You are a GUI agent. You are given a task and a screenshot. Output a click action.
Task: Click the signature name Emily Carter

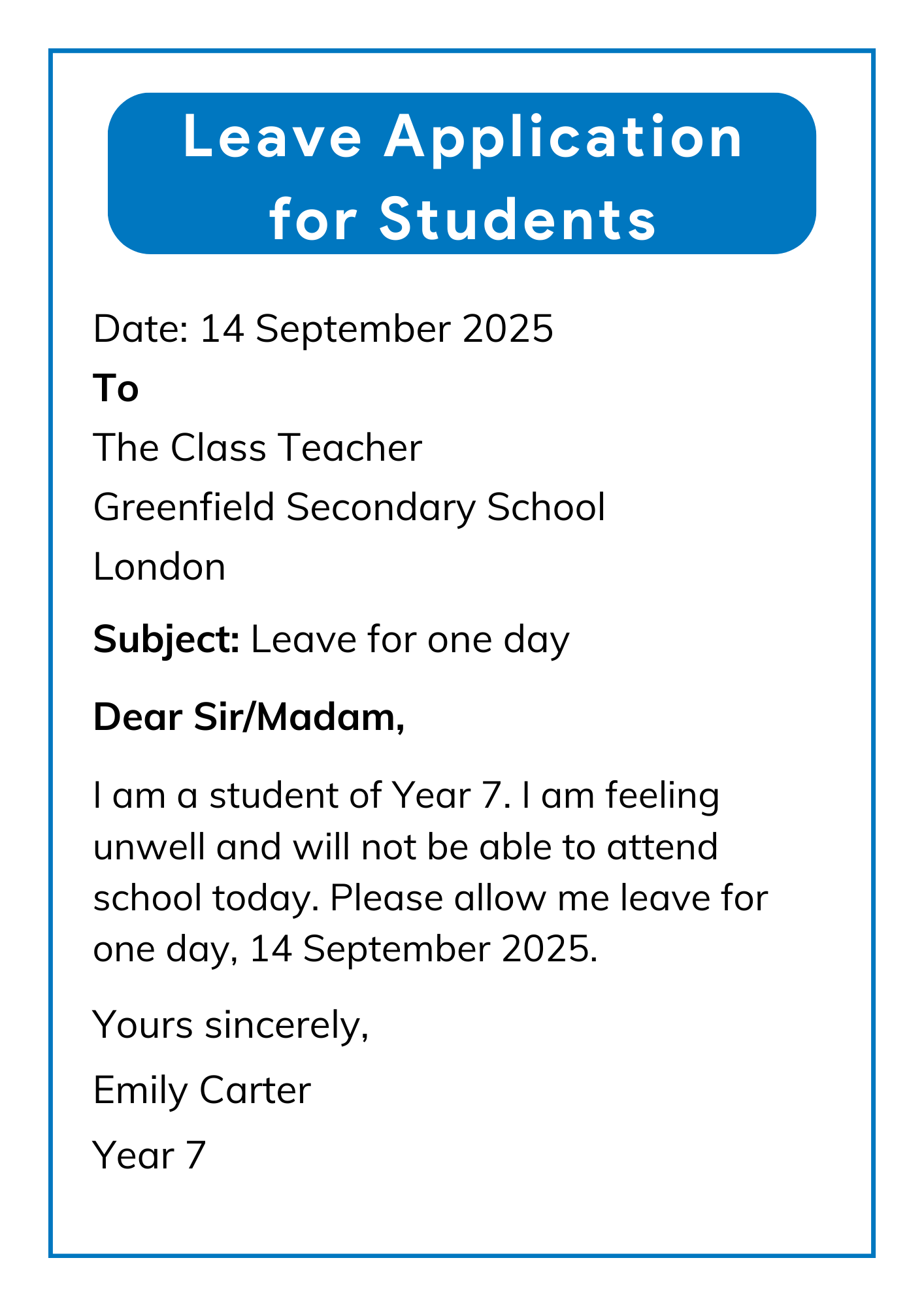click(202, 1090)
